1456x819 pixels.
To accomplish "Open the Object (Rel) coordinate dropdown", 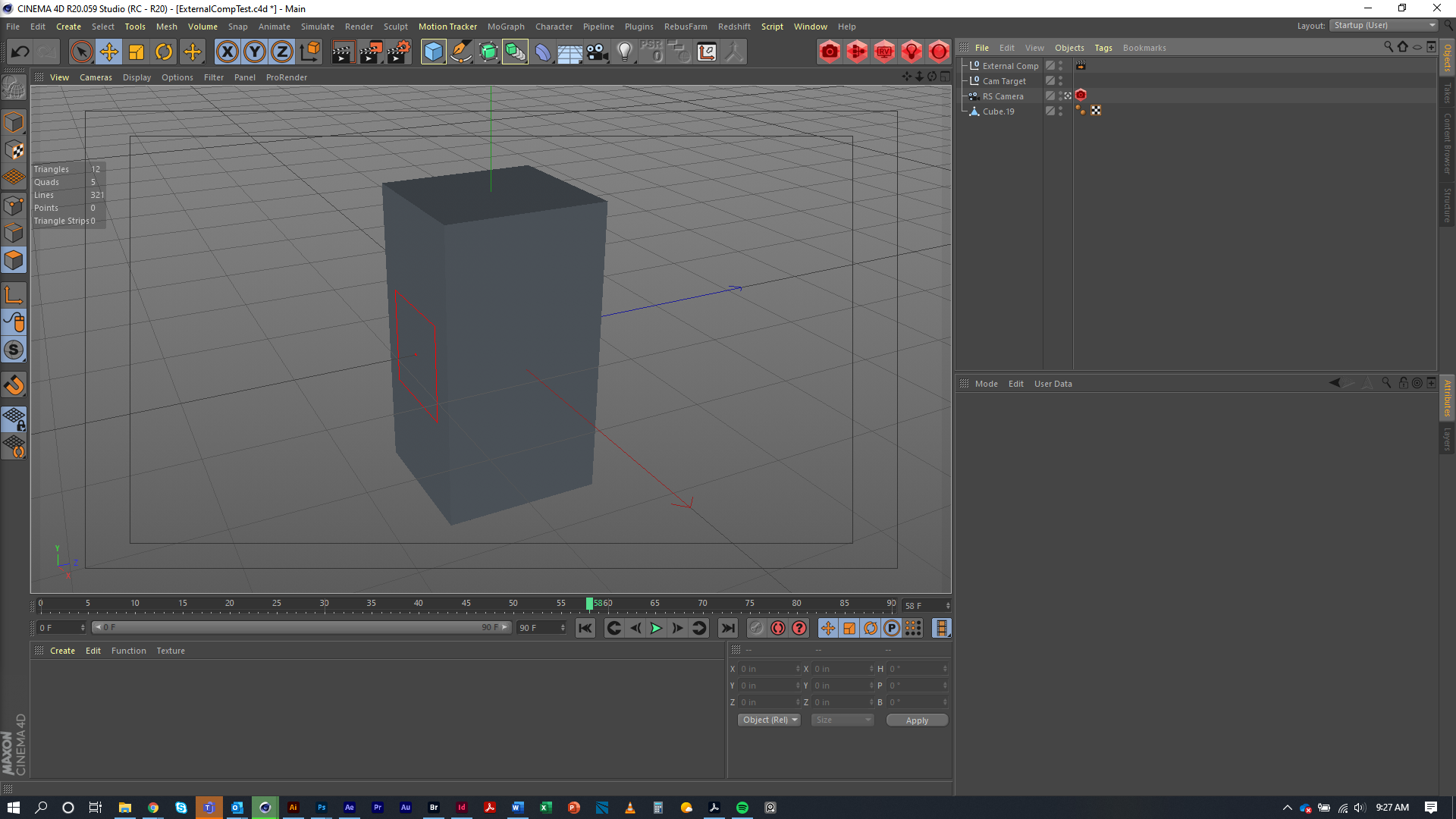I will tap(768, 720).
